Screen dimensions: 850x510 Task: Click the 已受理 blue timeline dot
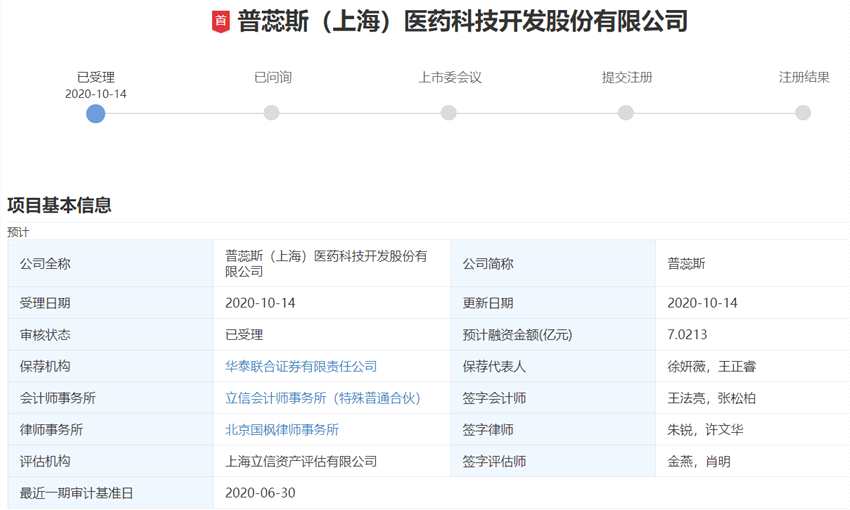tap(95, 113)
